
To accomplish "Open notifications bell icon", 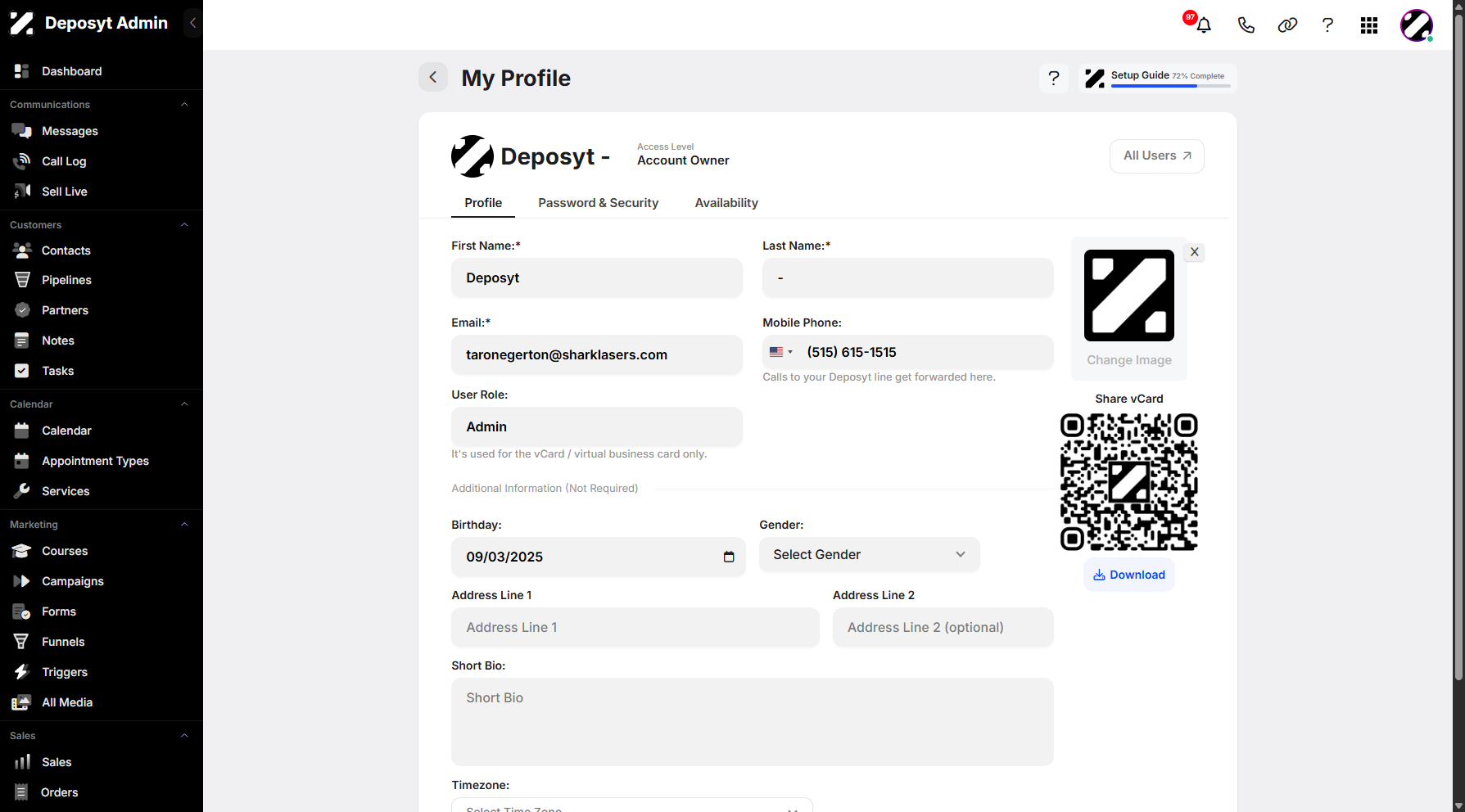I will 1203,25.
